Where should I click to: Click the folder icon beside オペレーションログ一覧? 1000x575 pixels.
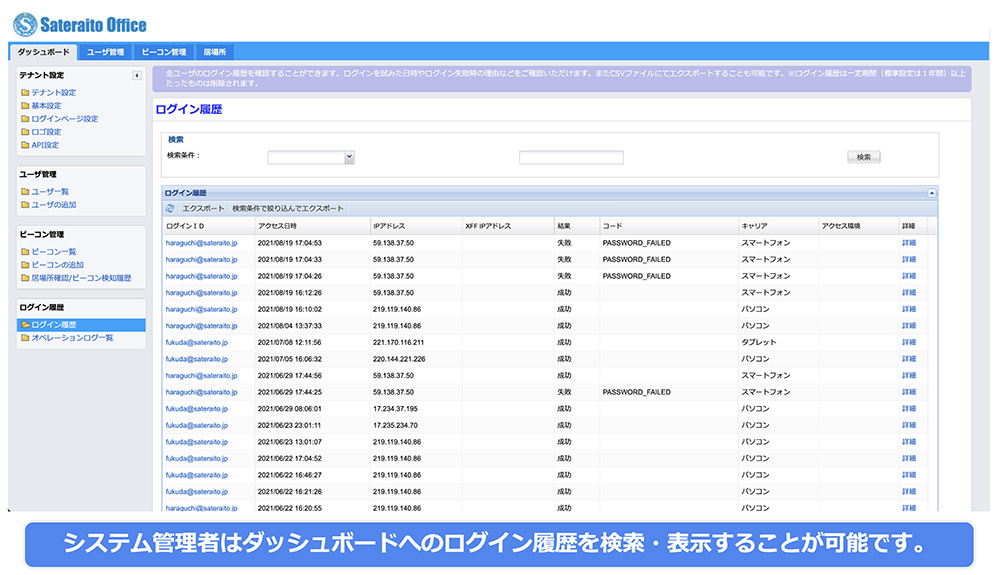[x=25, y=338]
